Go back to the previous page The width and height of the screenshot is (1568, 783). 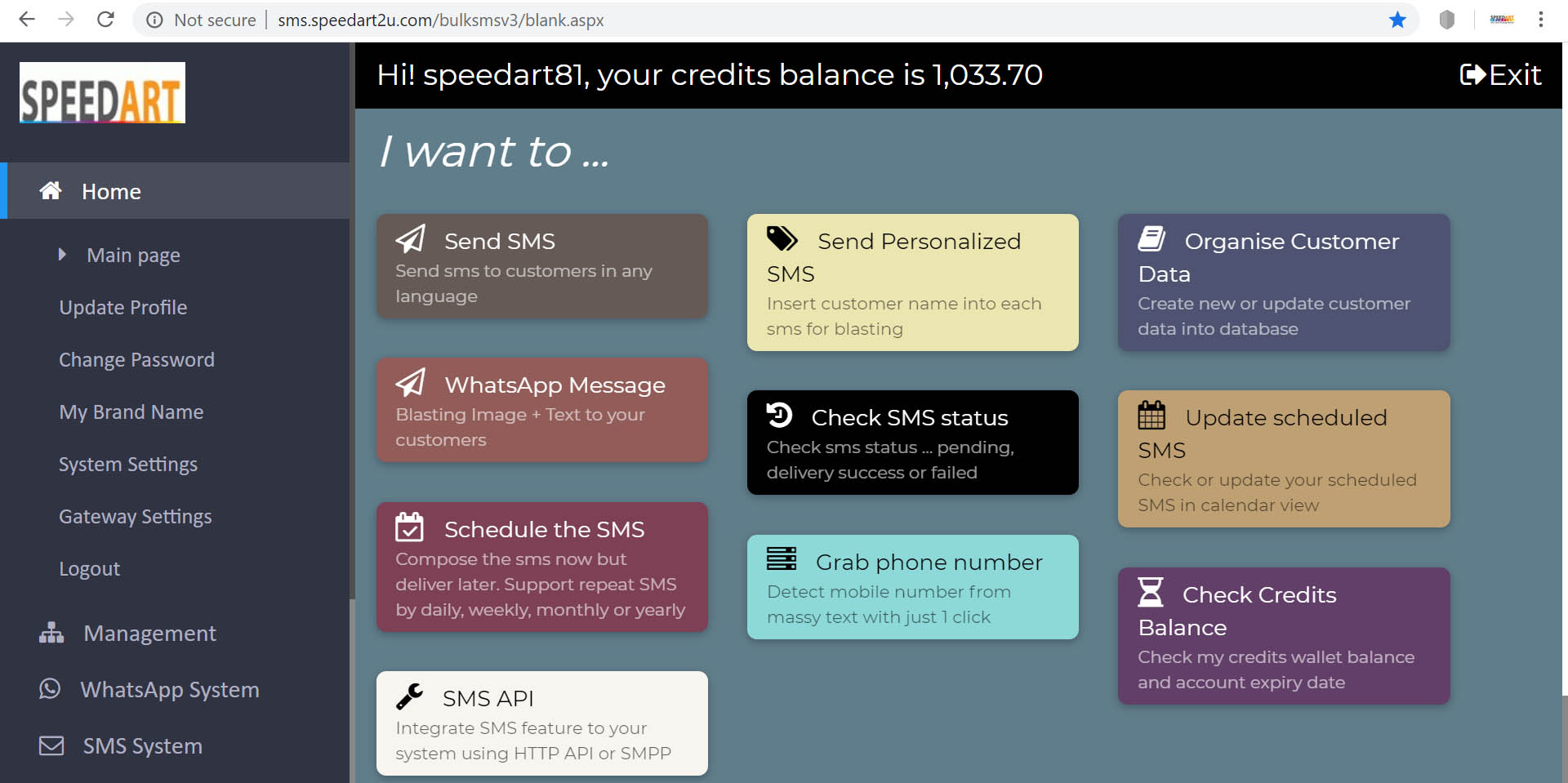click(27, 20)
